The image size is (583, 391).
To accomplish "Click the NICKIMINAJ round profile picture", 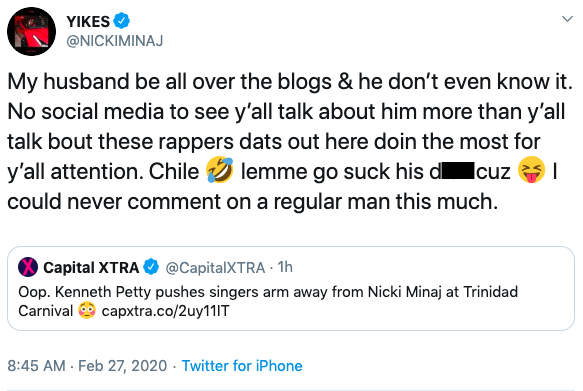I will point(32,31).
